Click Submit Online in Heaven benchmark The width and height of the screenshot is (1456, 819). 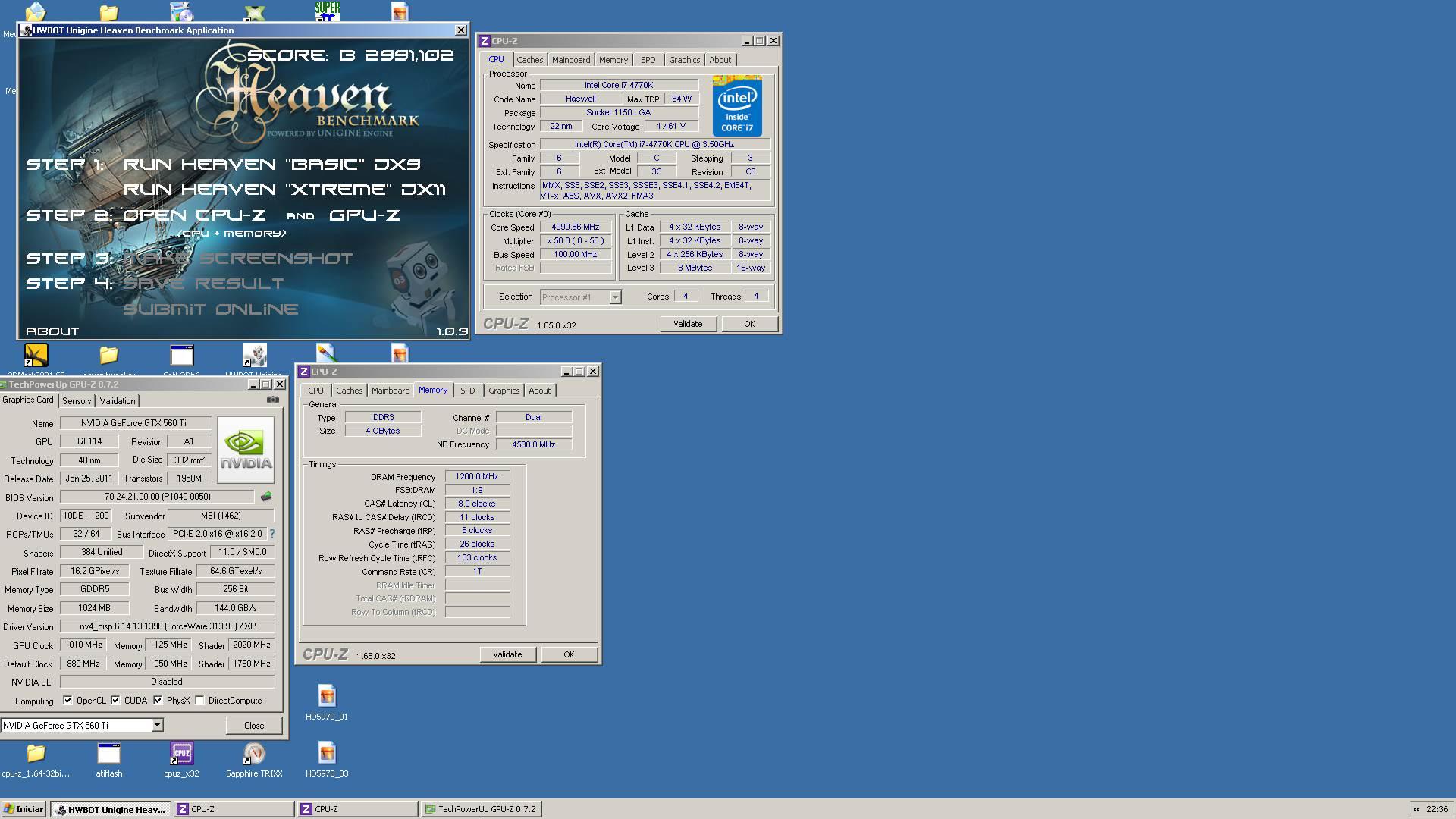(x=211, y=309)
